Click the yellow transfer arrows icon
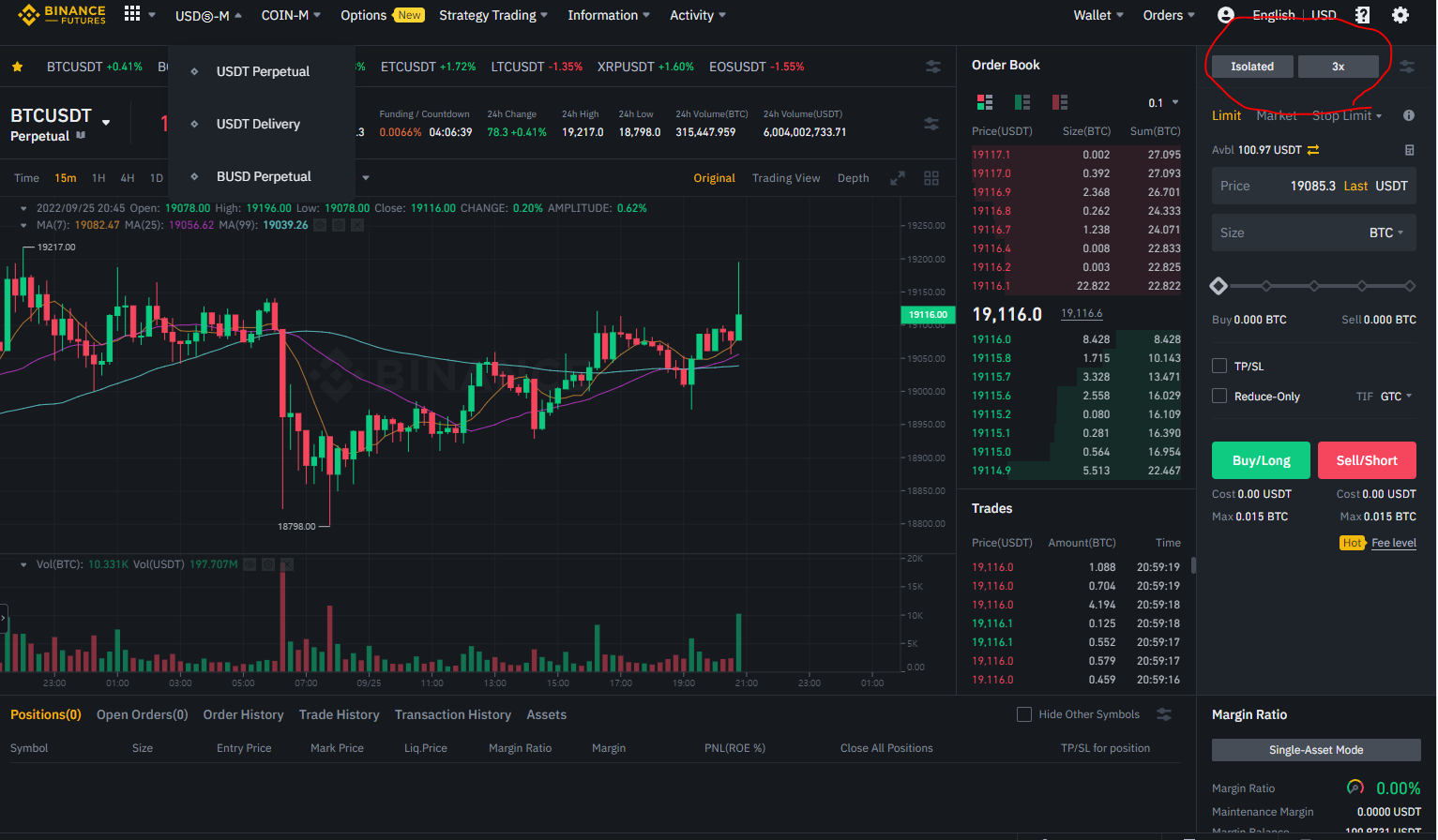 tap(1313, 150)
